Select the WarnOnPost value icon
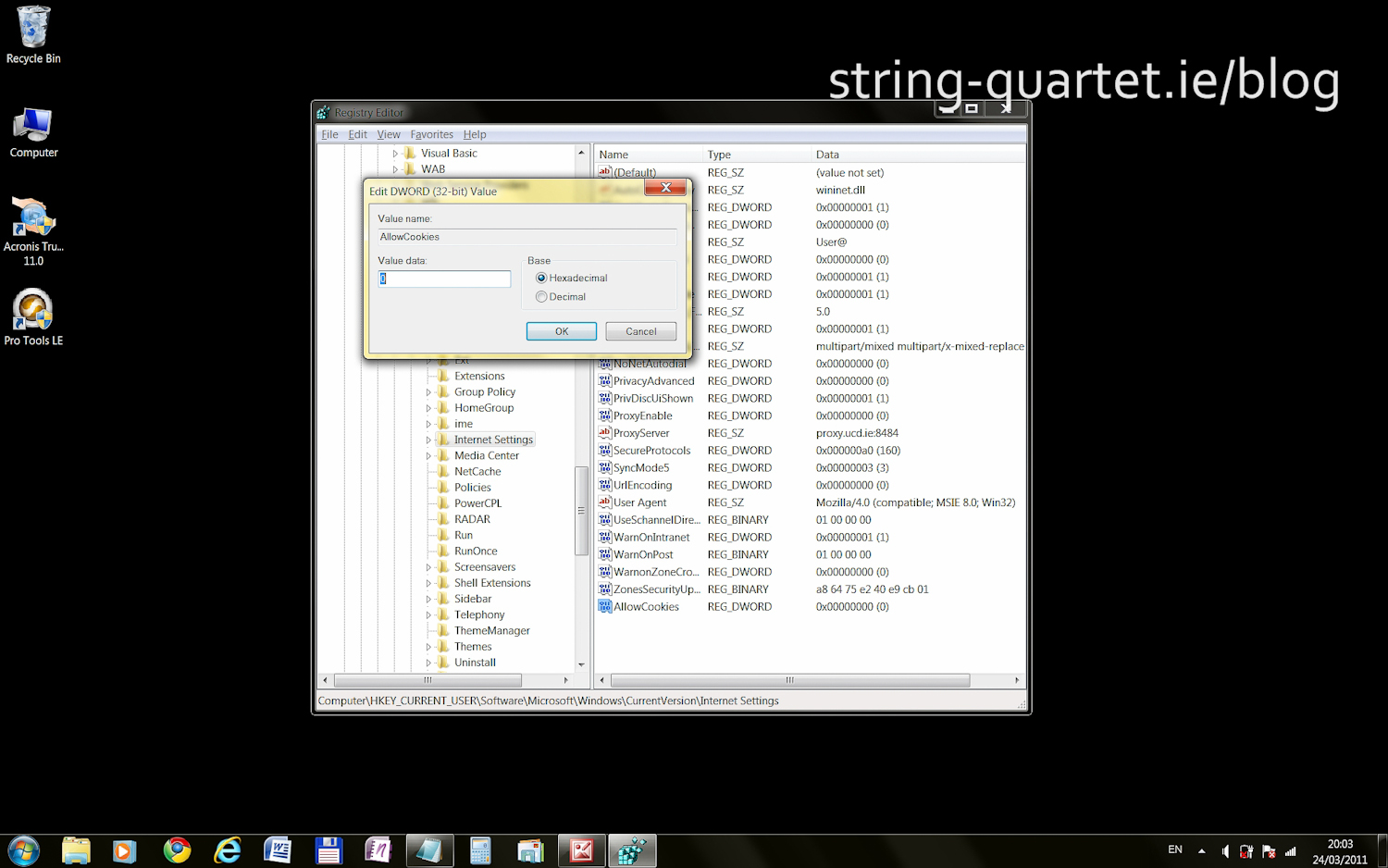 click(605, 554)
